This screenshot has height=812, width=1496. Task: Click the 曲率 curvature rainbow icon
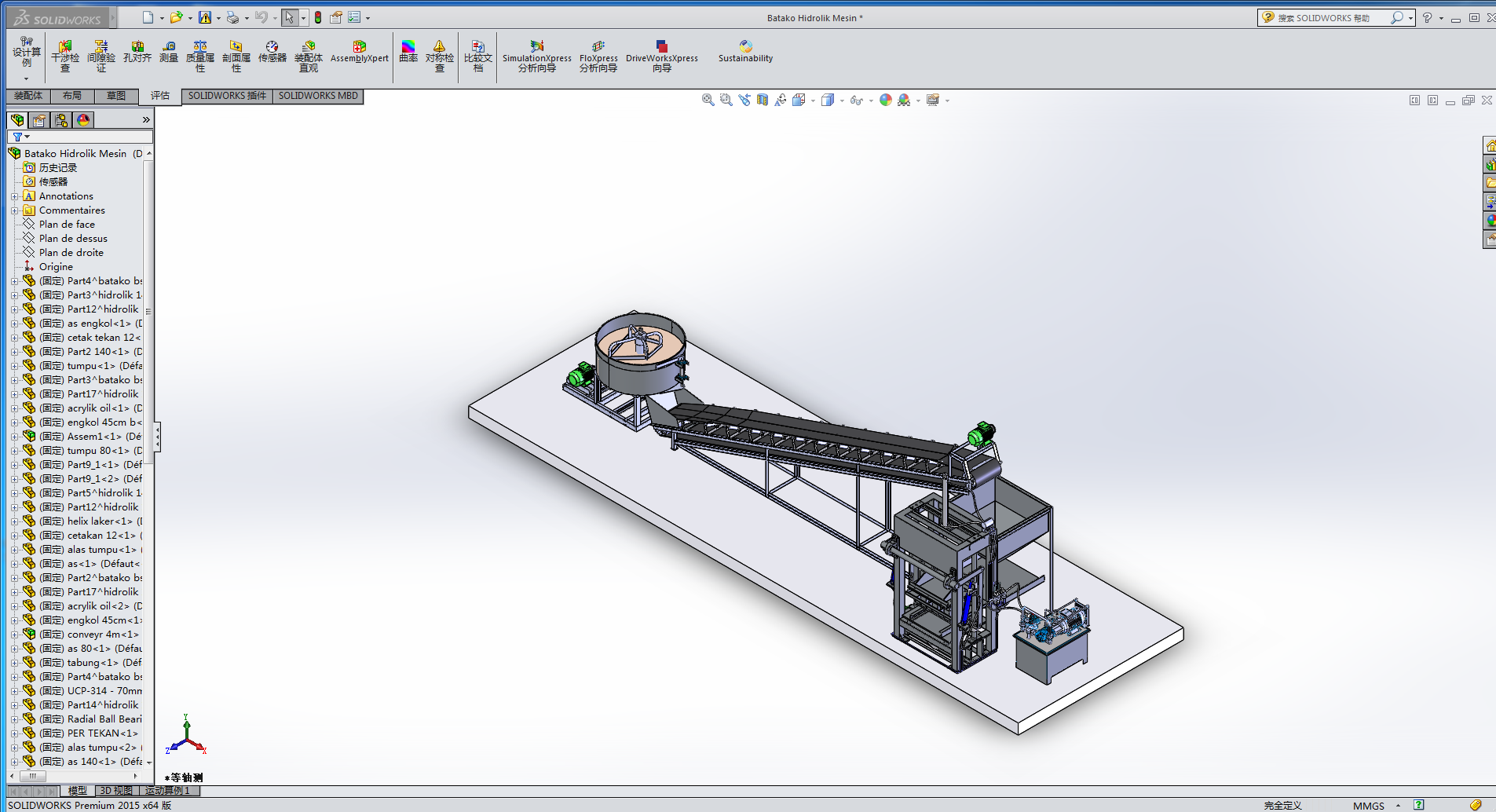click(x=408, y=52)
